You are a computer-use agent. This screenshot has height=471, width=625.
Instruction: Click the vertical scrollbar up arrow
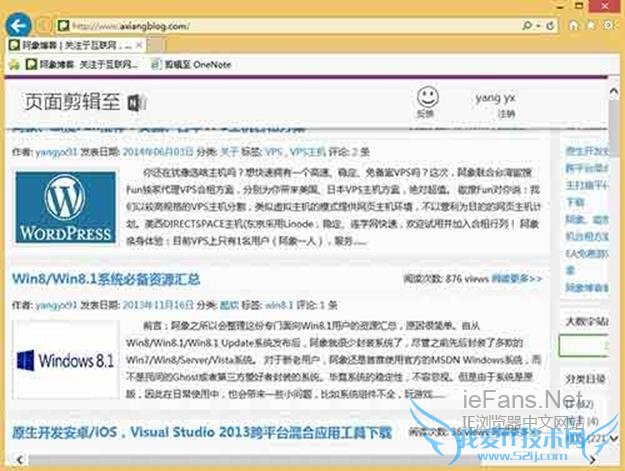coord(614,92)
